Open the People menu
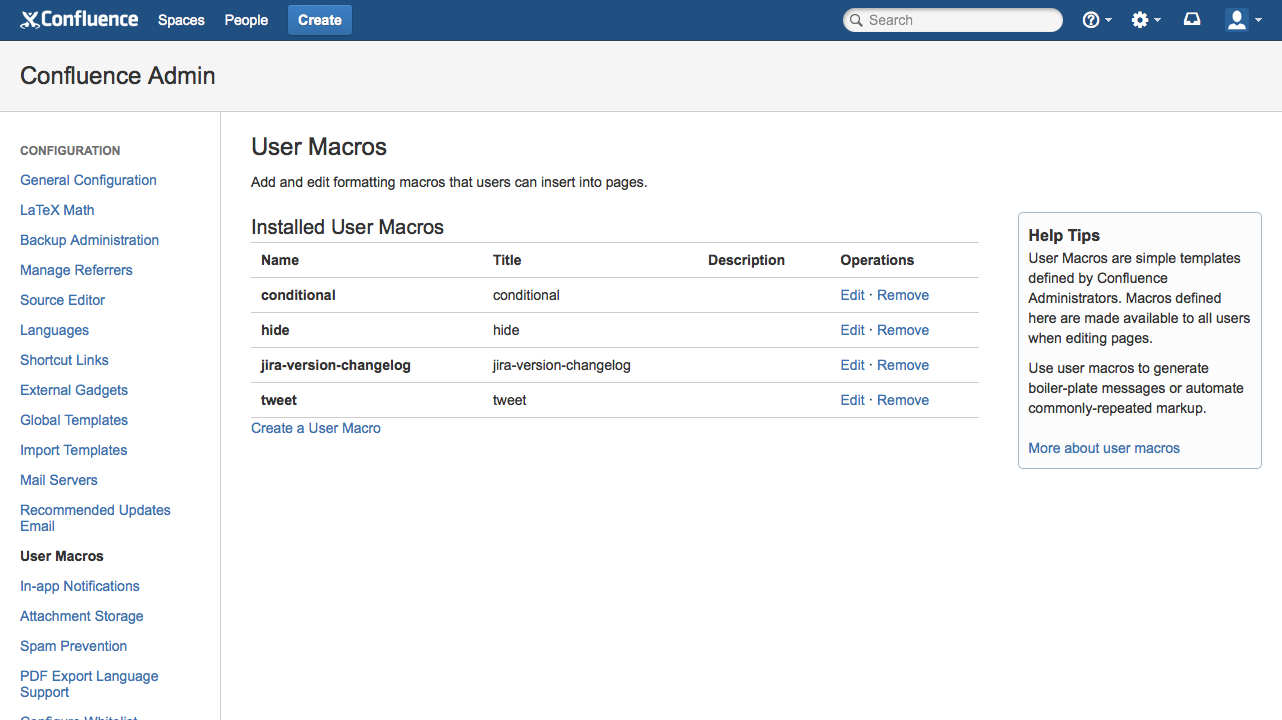 pyautogui.click(x=246, y=20)
